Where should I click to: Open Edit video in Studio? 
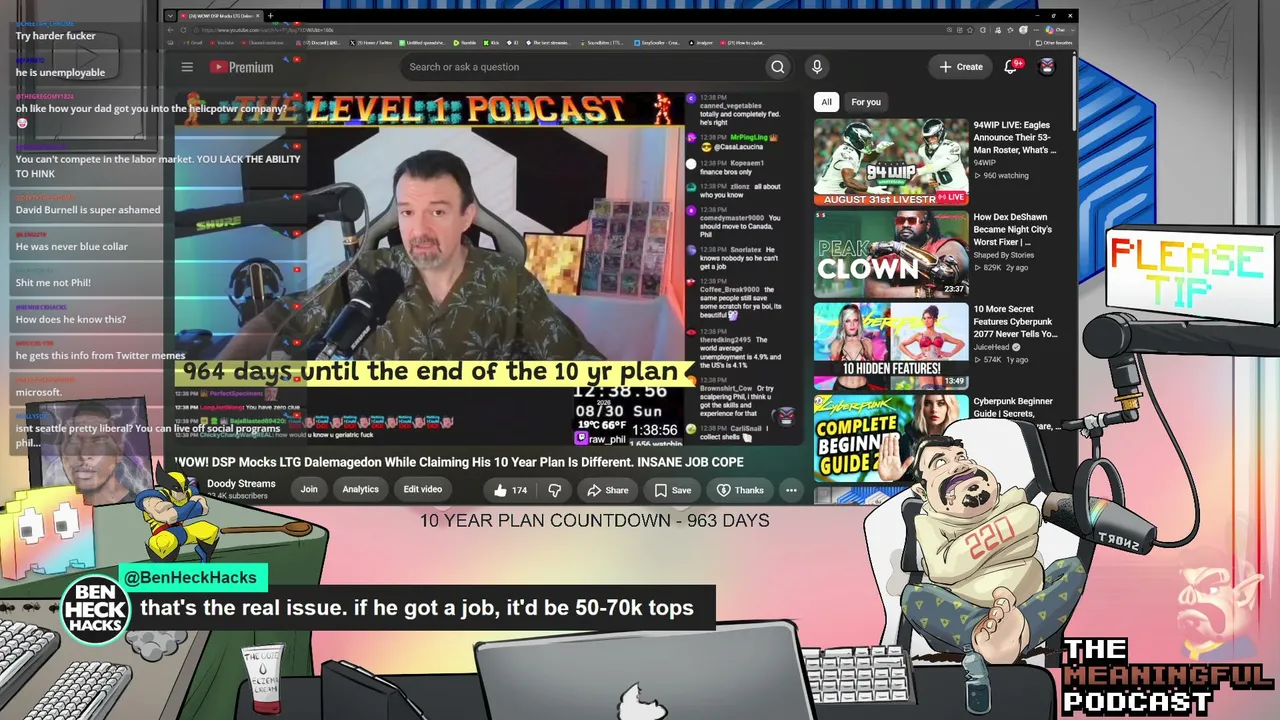[423, 489]
